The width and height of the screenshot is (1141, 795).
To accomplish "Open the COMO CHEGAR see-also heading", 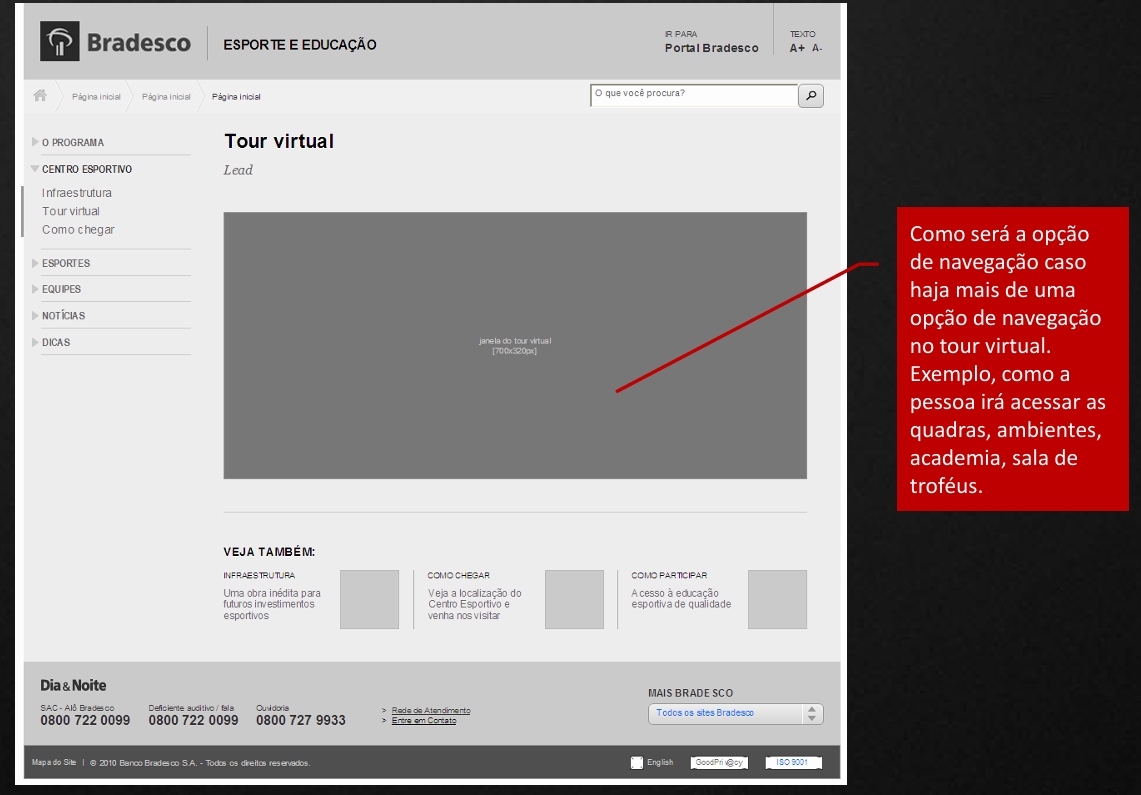I will pos(458,575).
